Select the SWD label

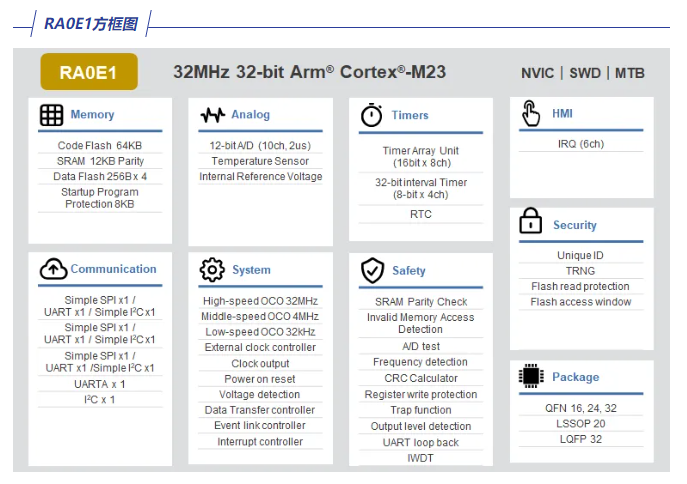point(585,73)
